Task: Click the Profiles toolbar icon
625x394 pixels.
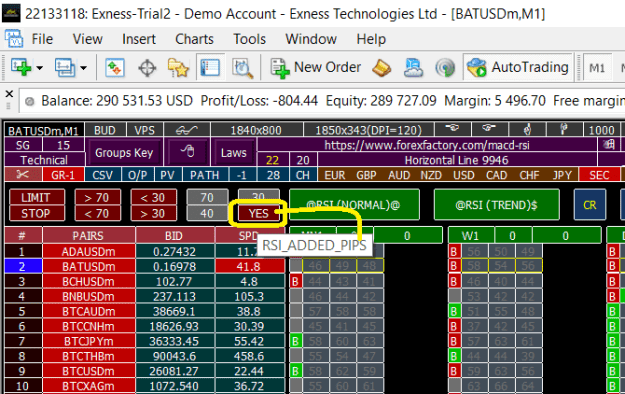Action: (65, 67)
